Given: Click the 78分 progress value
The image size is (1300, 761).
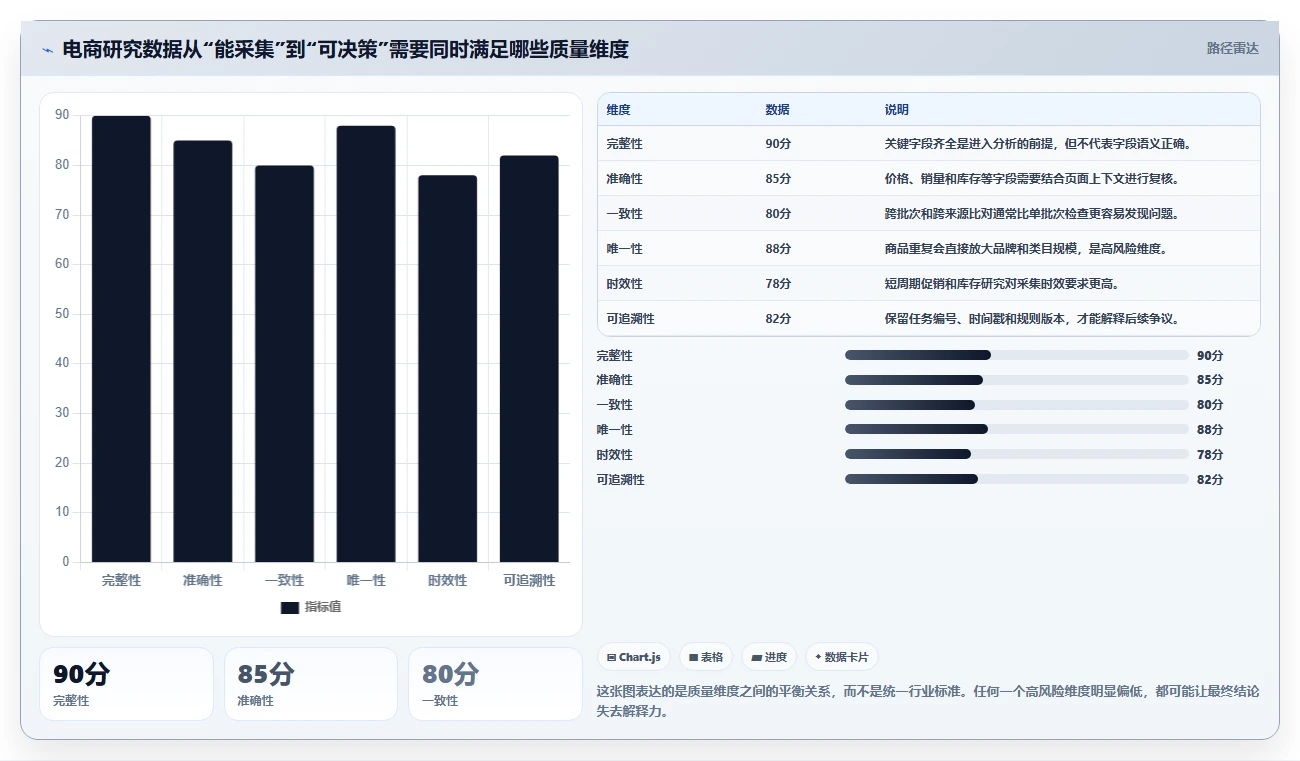Looking at the screenshot, I should pos(1210,455).
